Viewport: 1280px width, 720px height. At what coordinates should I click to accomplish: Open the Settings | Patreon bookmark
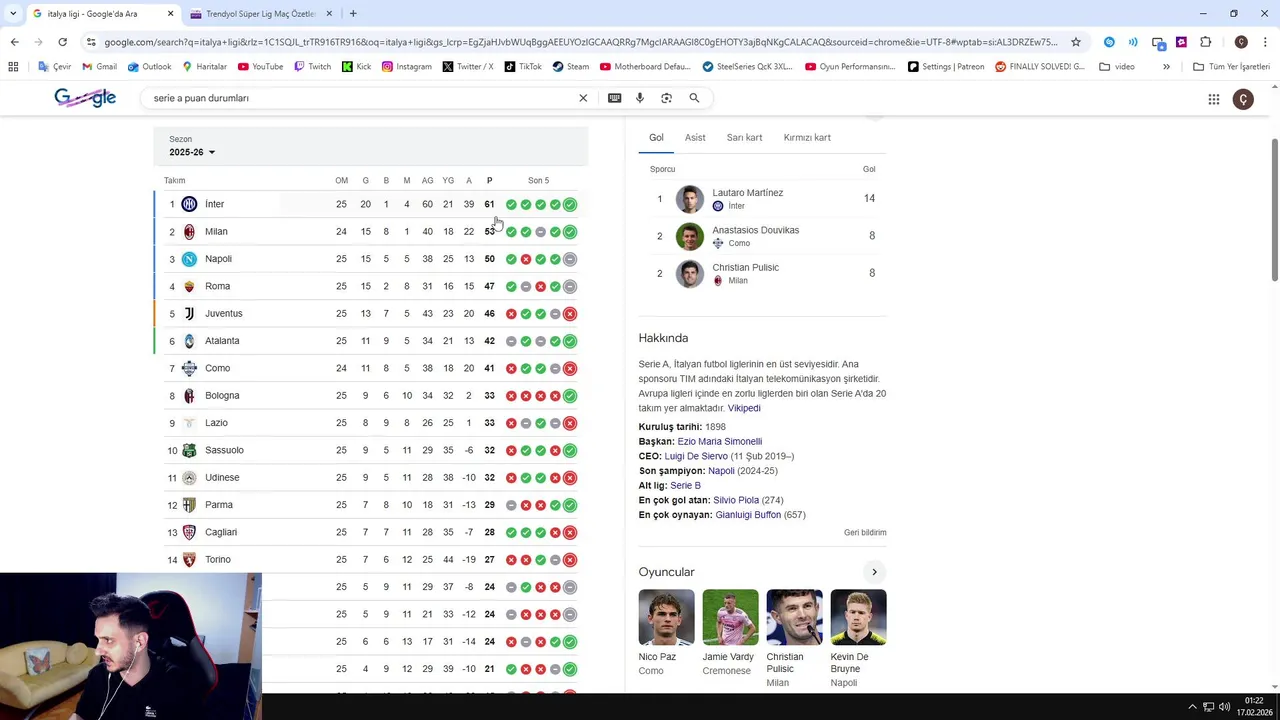(x=946, y=67)
